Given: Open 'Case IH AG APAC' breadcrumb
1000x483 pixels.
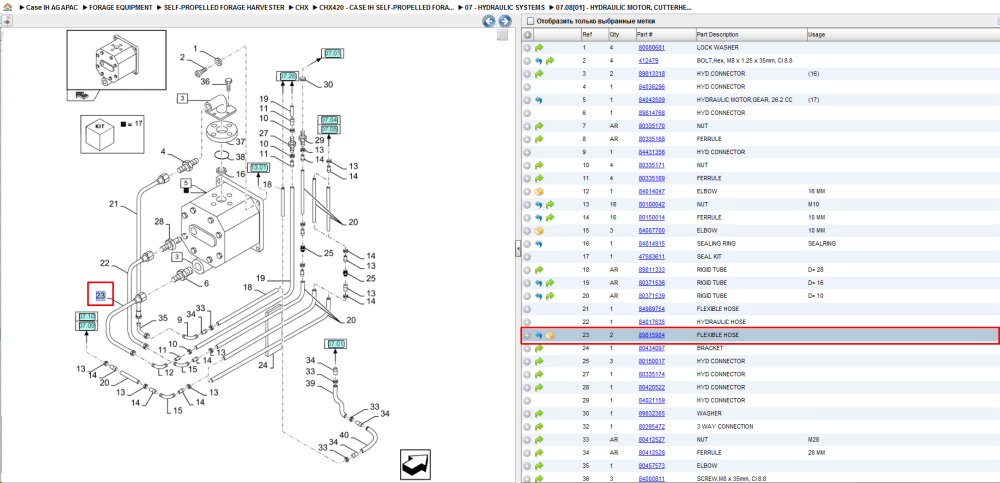Looking at the screenshot, I should point(52,8).
